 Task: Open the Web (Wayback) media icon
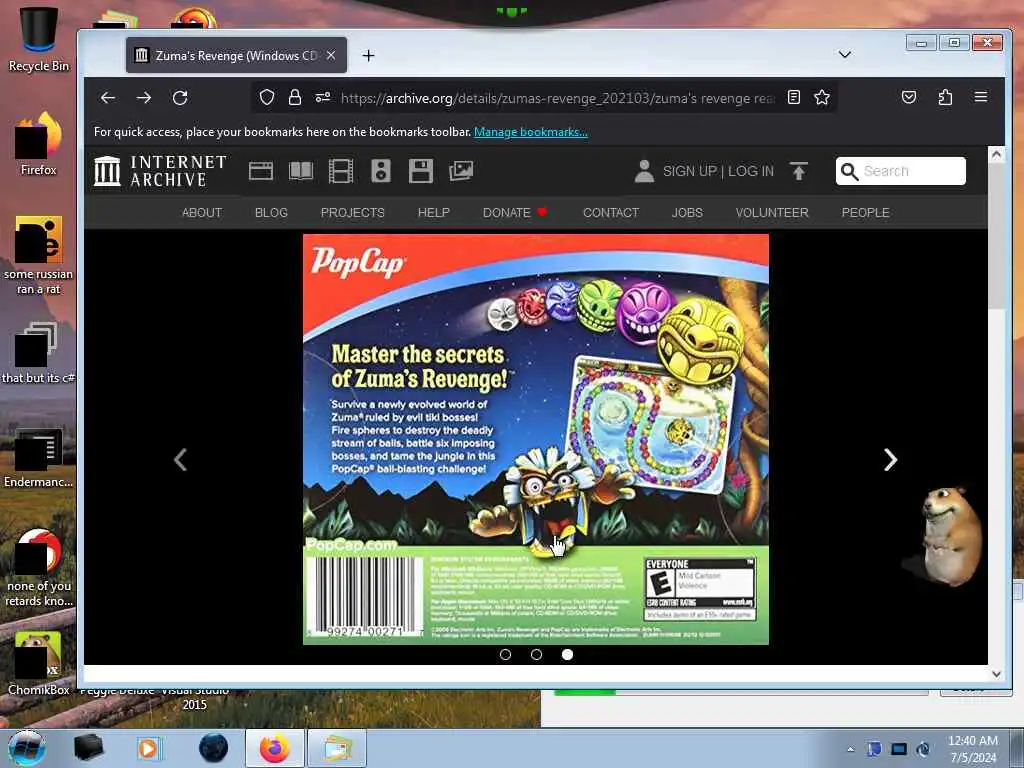pyautogui.click(x=261, y=171)
